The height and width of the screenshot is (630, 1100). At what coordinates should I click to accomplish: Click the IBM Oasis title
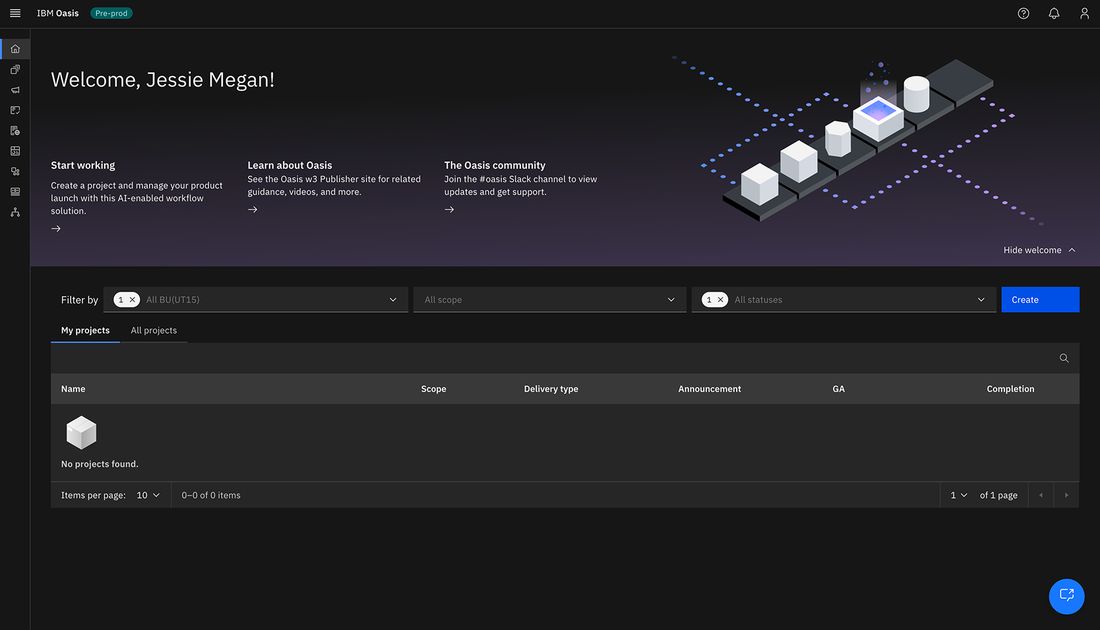point(58,13)
